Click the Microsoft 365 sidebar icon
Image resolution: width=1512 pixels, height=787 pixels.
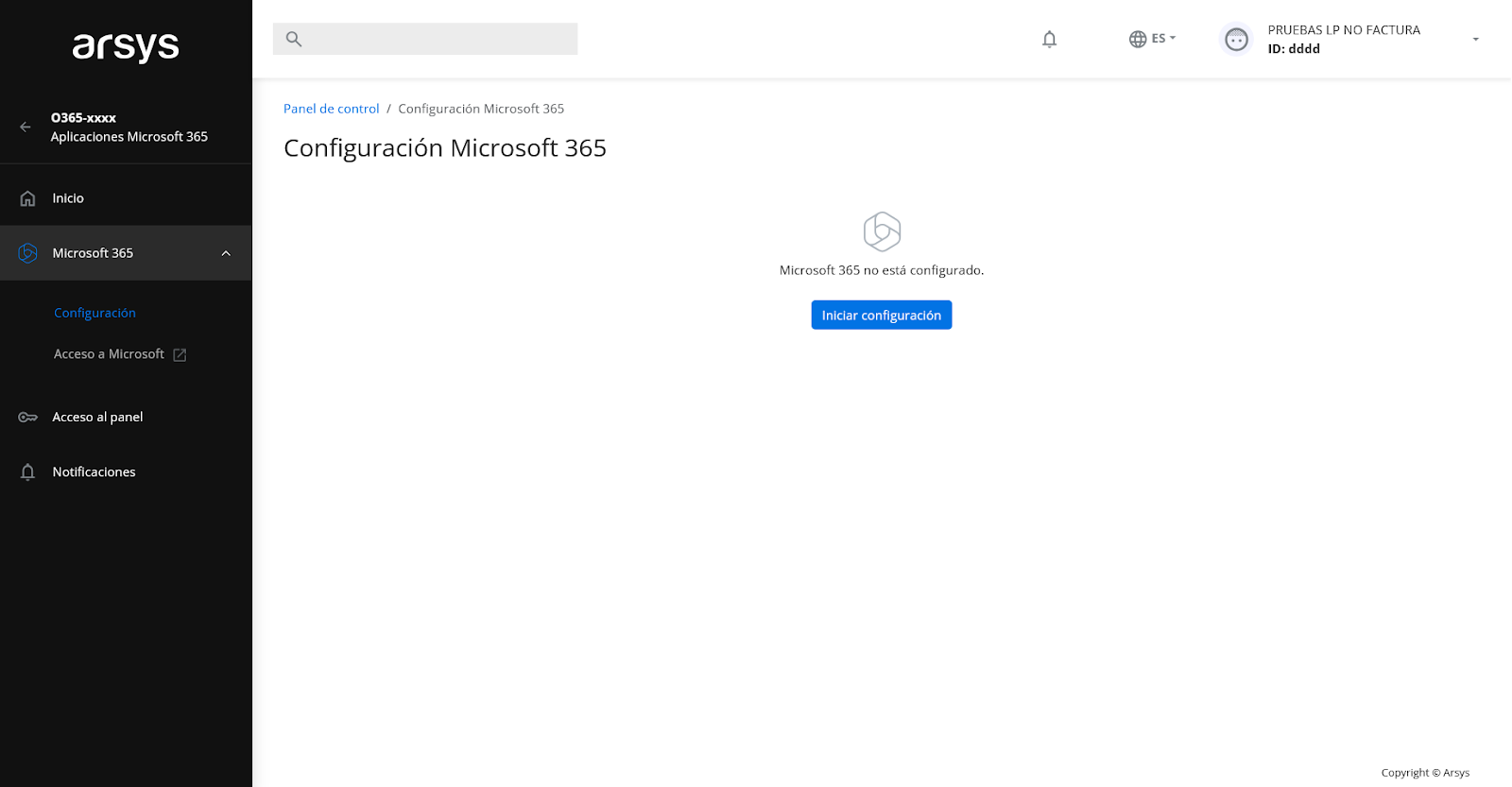[28, 253]
